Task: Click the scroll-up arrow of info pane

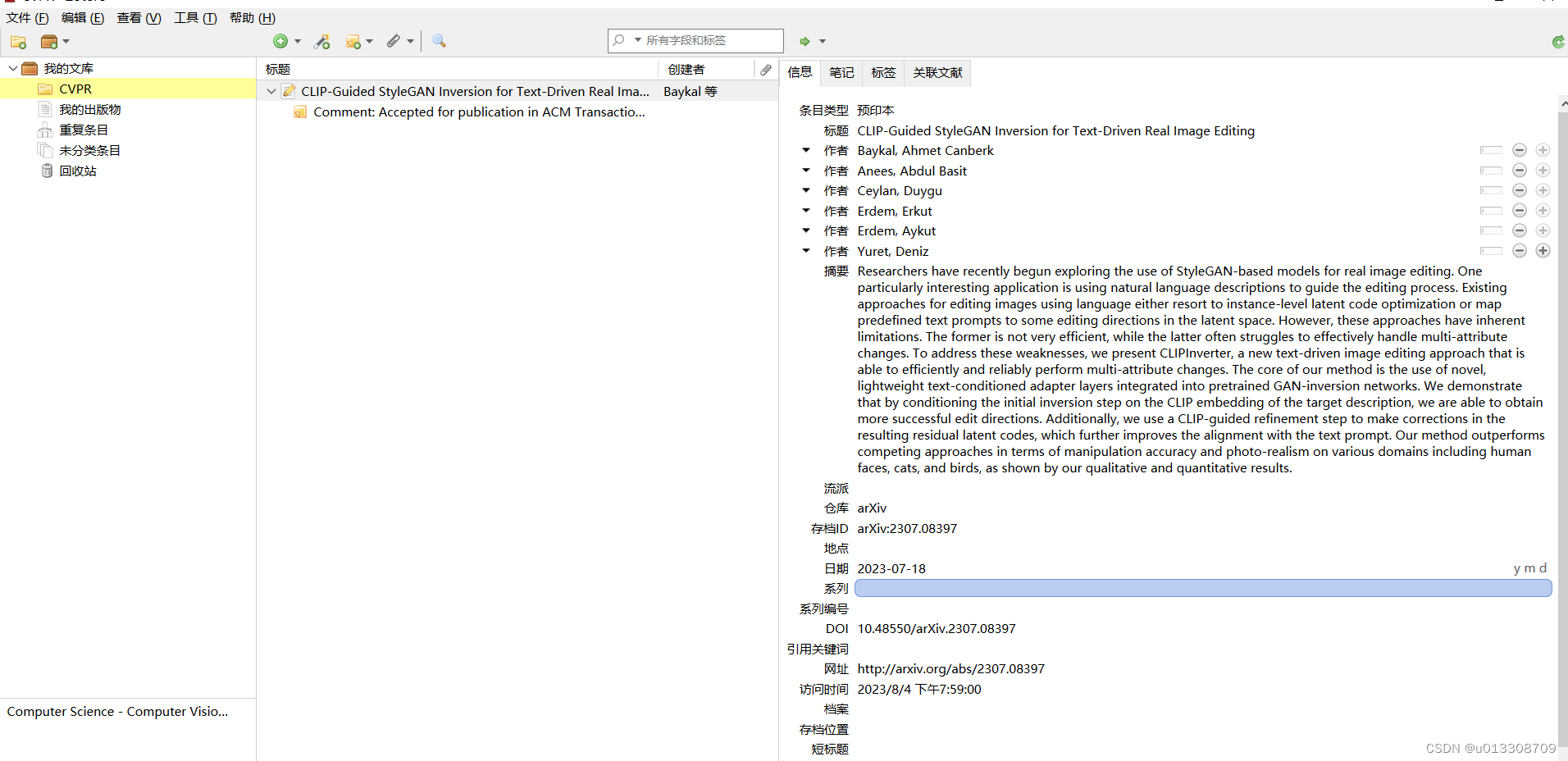Action: coord(1563,103)
